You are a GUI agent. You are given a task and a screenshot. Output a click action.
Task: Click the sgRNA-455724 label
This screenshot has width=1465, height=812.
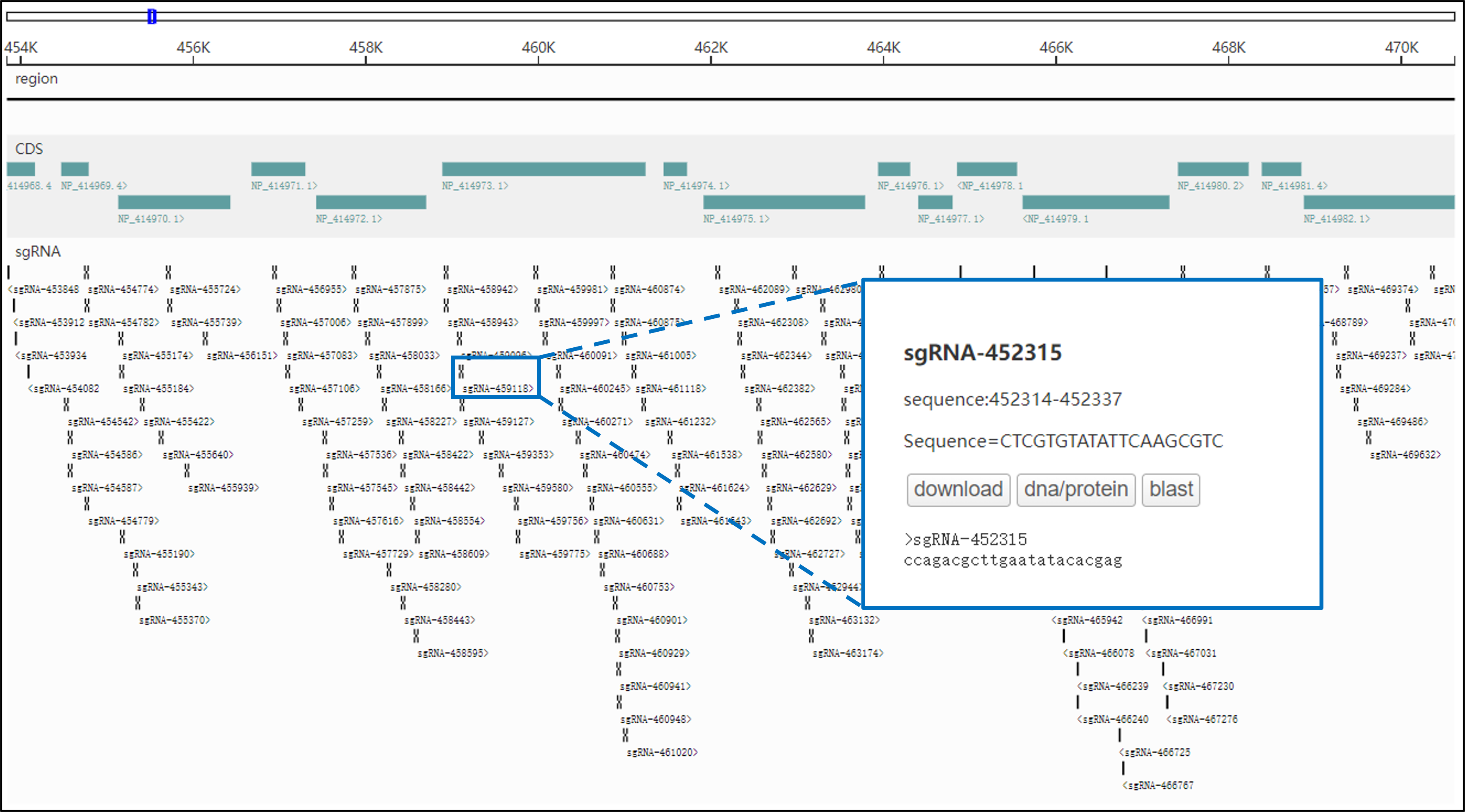tap(205, 289)
